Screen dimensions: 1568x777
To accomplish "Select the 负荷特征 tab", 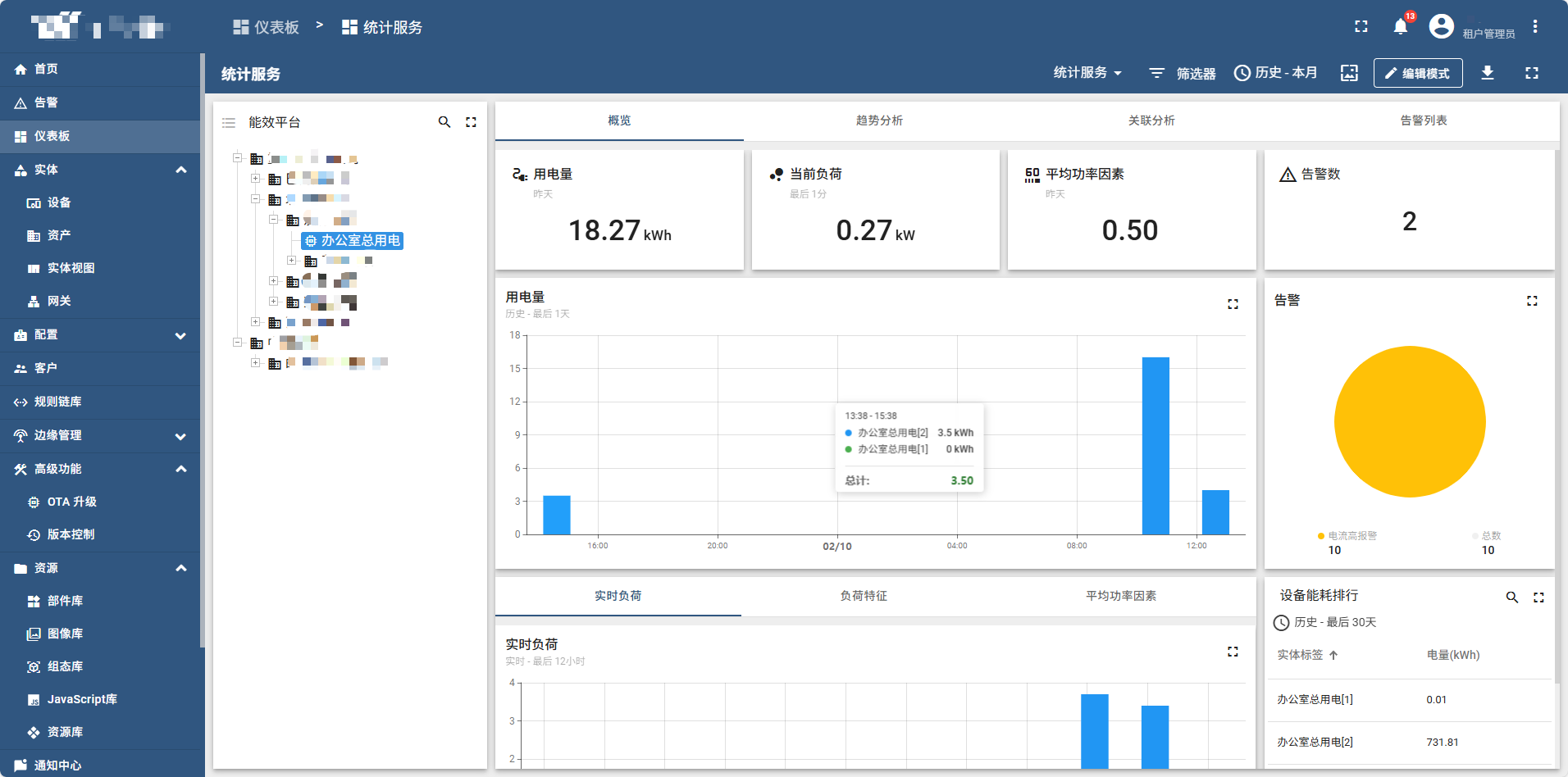I will (x=864, y=596).
